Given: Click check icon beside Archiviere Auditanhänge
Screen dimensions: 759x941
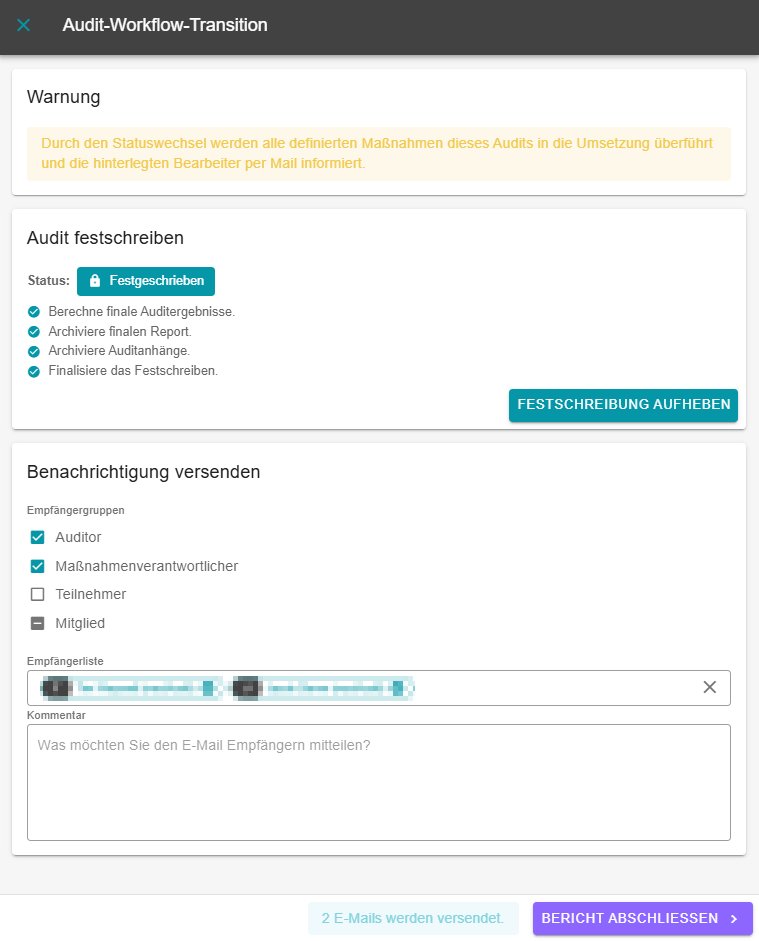Looking at the screenshot, I should click(34, 351).
